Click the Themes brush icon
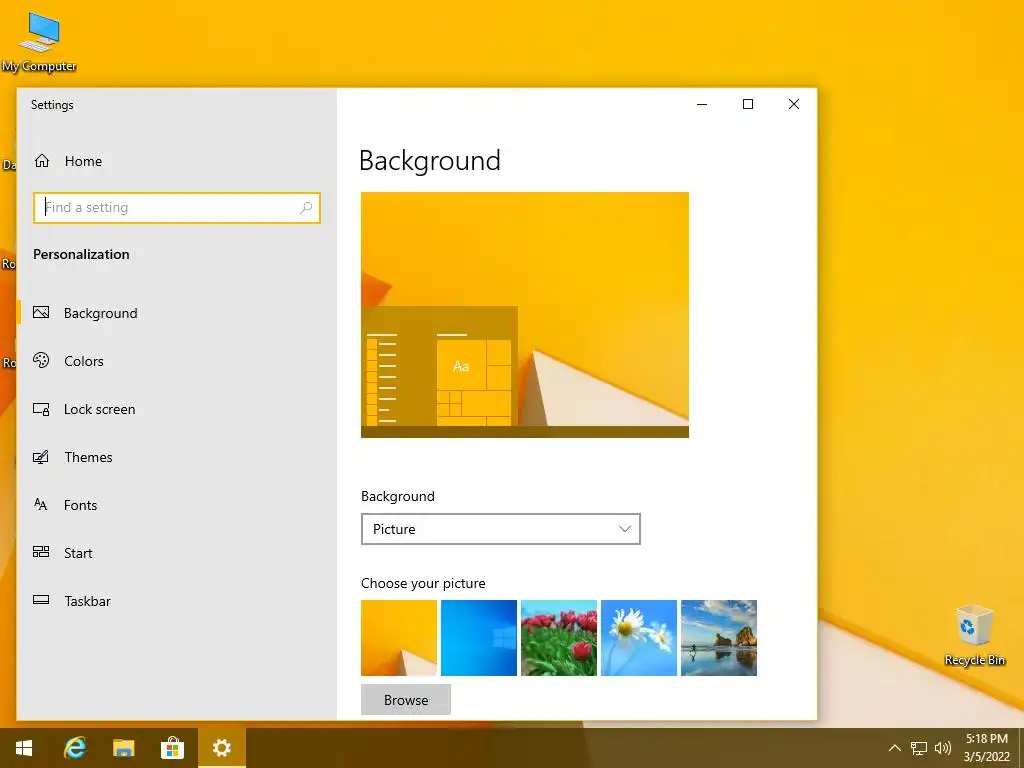Image resolution: width=1024 pixels, height=768 pixels. 41,456
